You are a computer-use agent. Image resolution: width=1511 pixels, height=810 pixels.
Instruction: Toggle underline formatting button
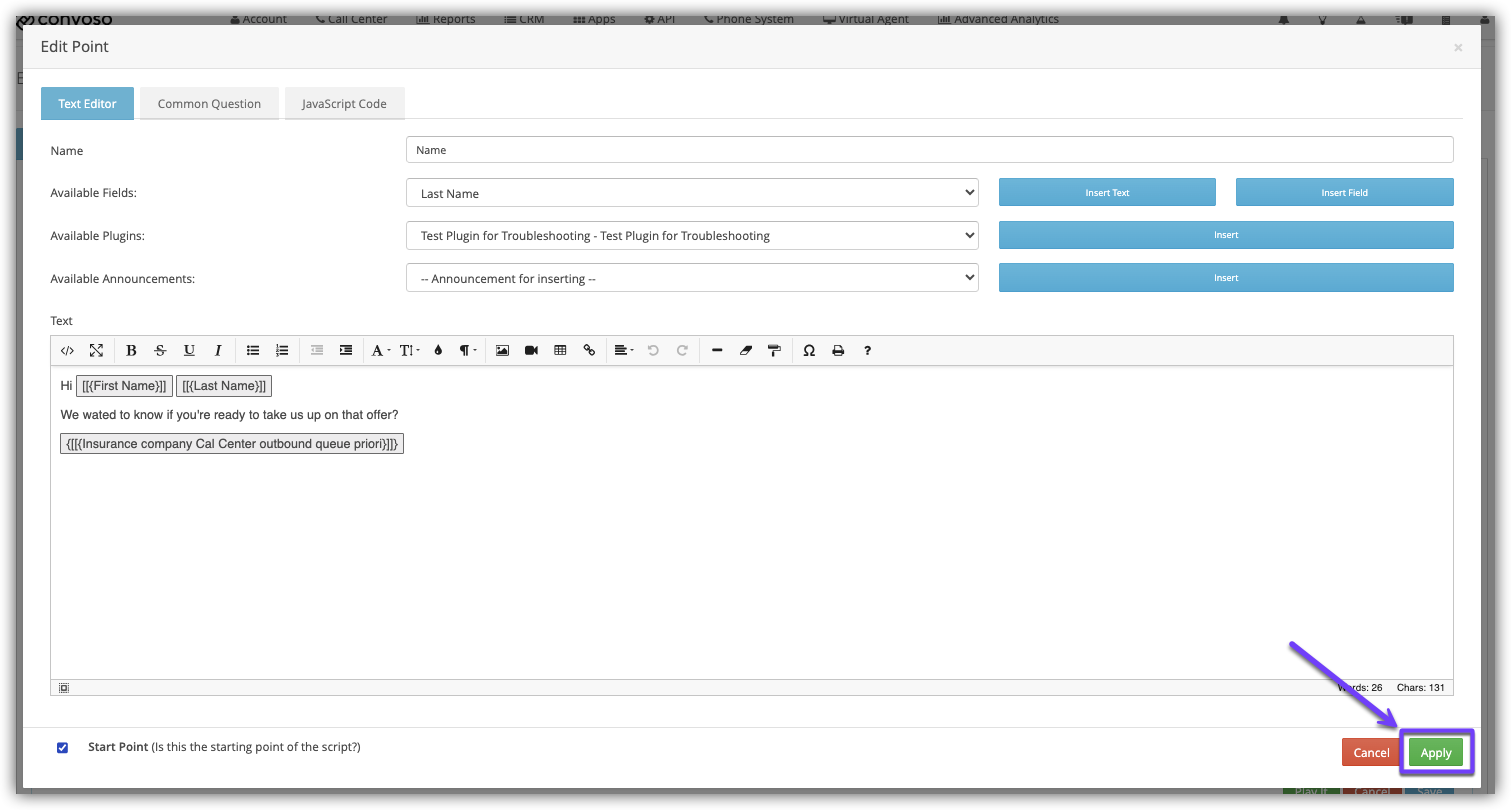[189, 351]
